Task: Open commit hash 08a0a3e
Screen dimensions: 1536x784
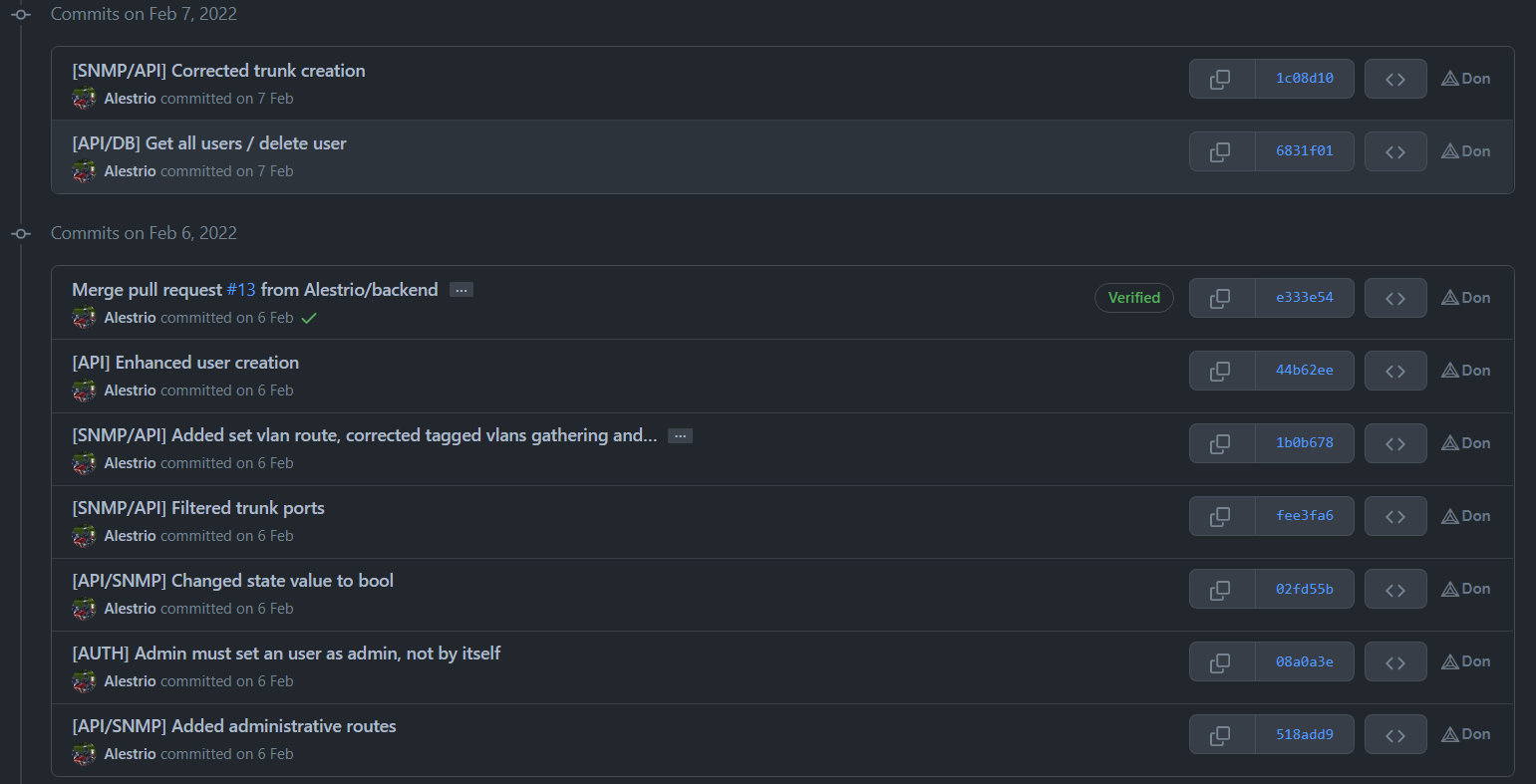Action: pos(1305,661)
